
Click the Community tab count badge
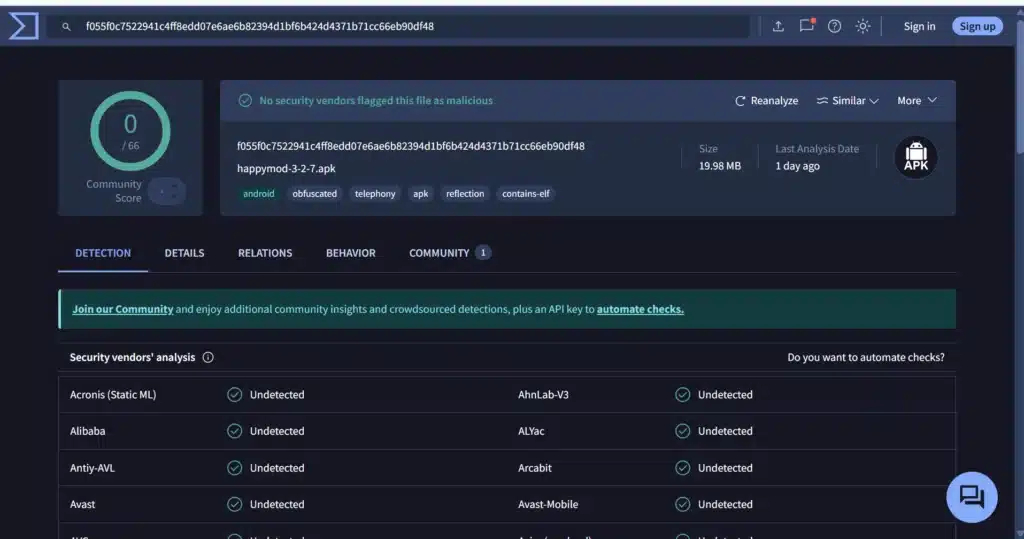click(483, 253)
